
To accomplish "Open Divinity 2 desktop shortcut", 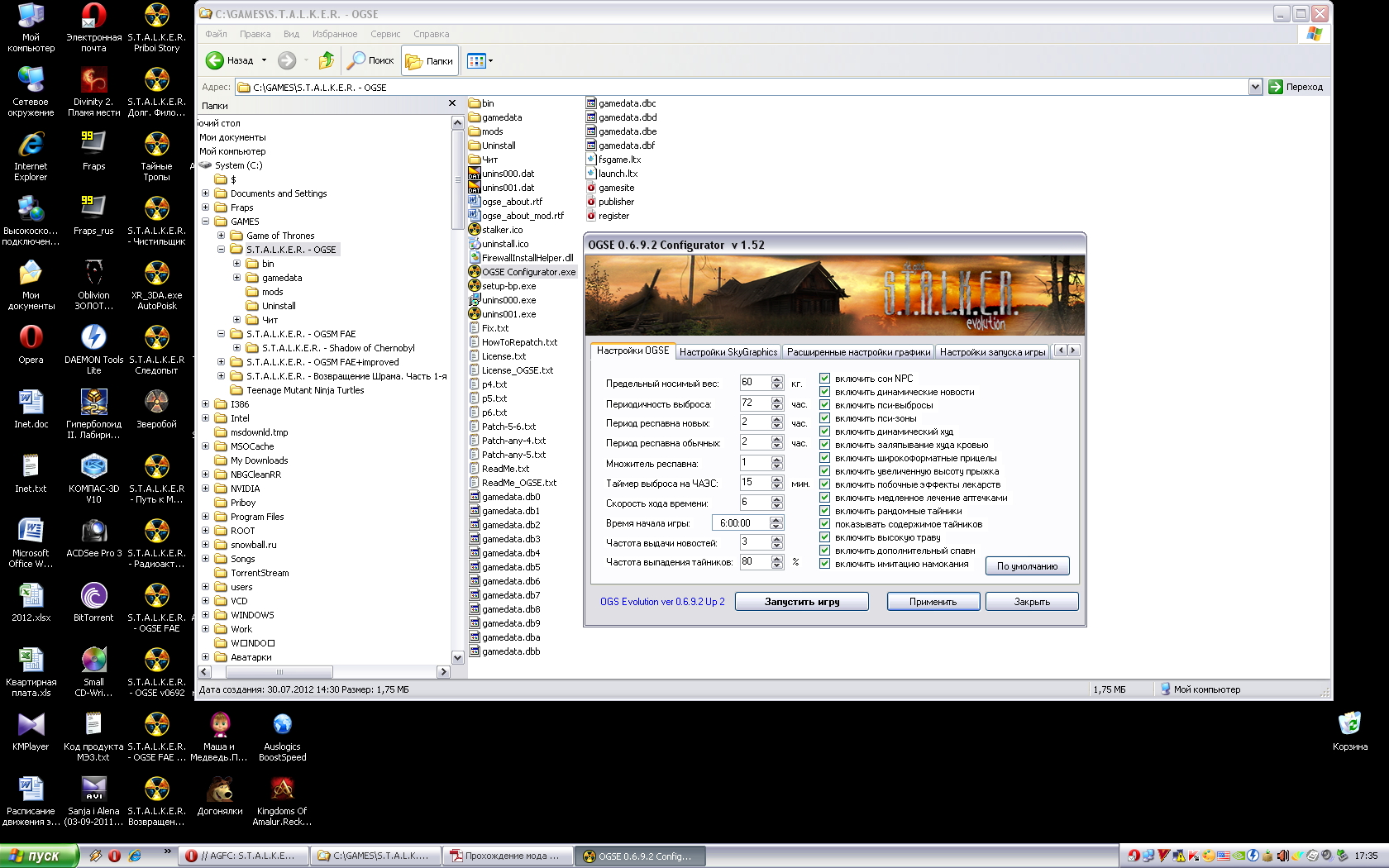I will click(93, 92).
